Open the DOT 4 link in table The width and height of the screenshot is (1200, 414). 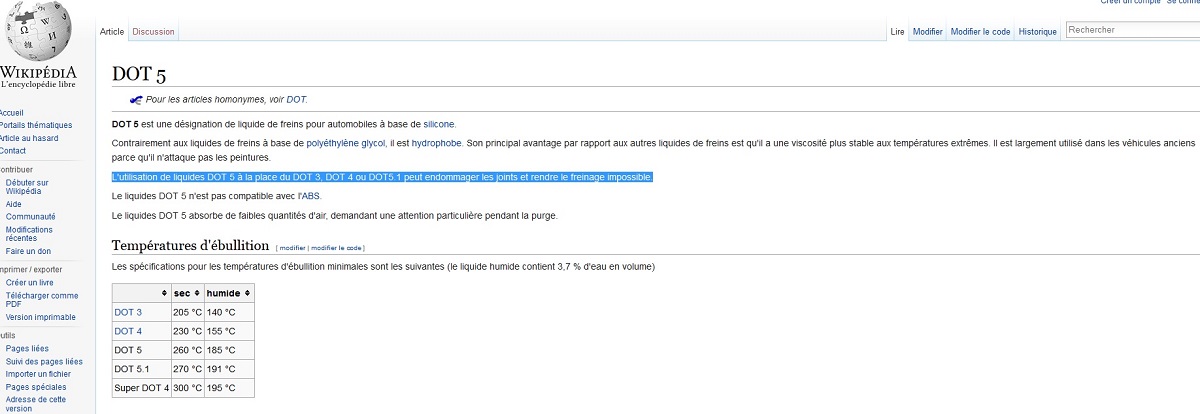pos(128,331)
